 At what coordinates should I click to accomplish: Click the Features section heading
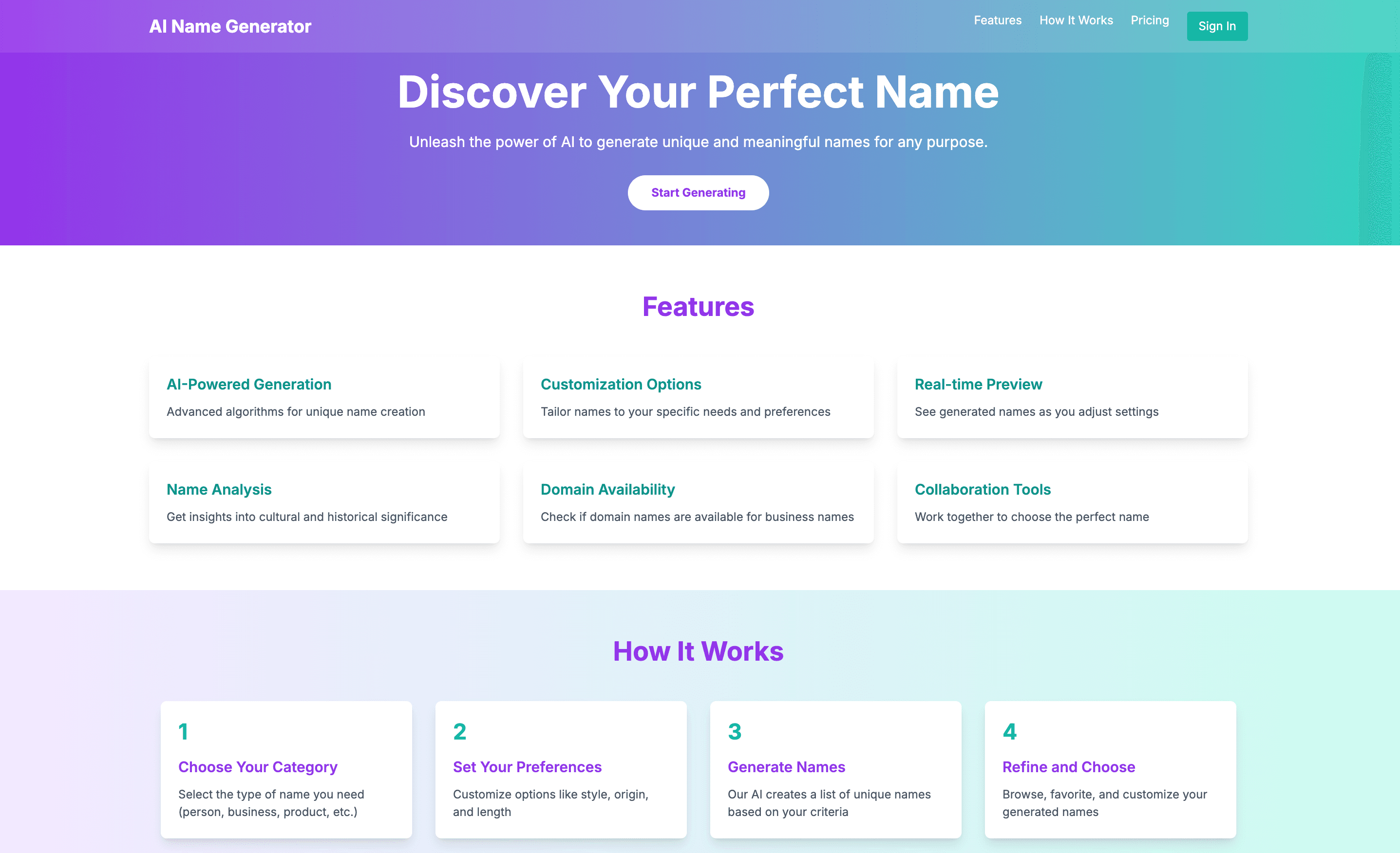point(698,307)
